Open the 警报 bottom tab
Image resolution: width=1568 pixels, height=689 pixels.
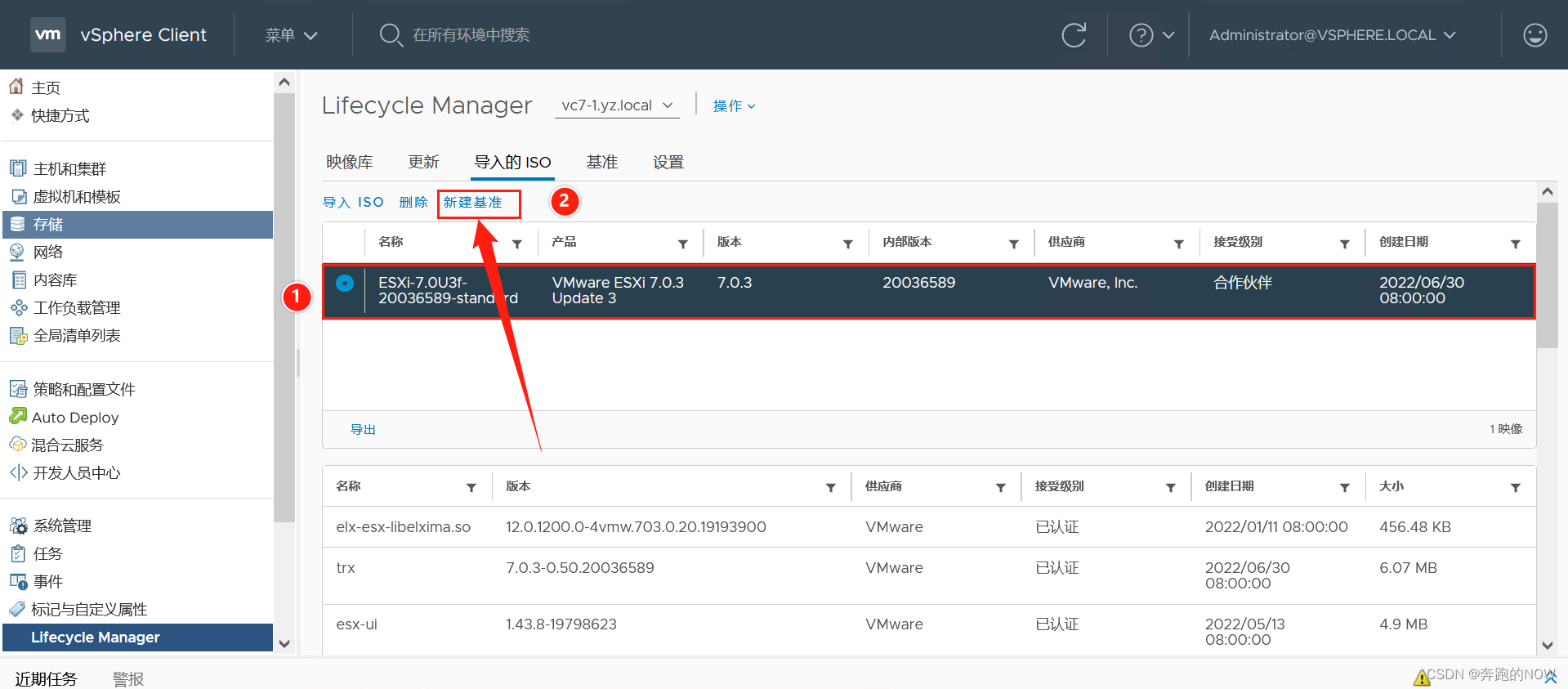click(128, 678)
